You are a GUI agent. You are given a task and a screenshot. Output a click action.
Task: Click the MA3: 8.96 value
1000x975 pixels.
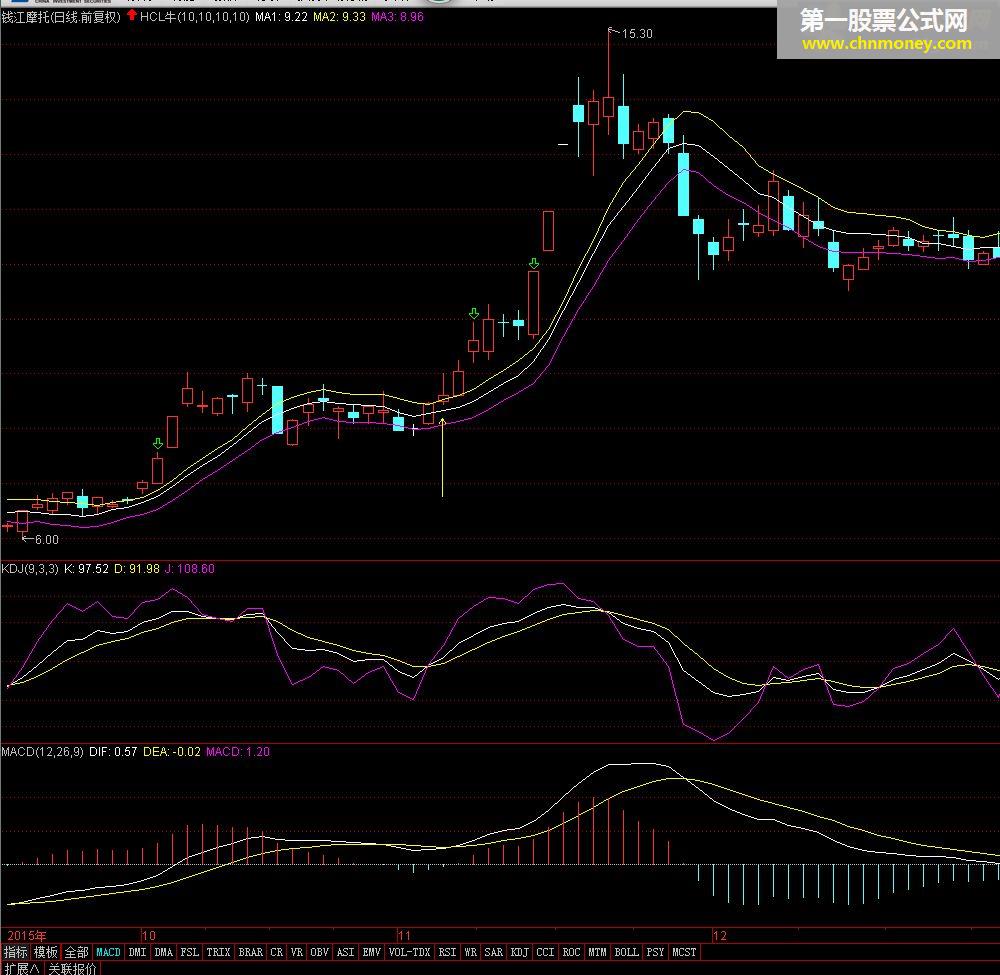(397, 17)
